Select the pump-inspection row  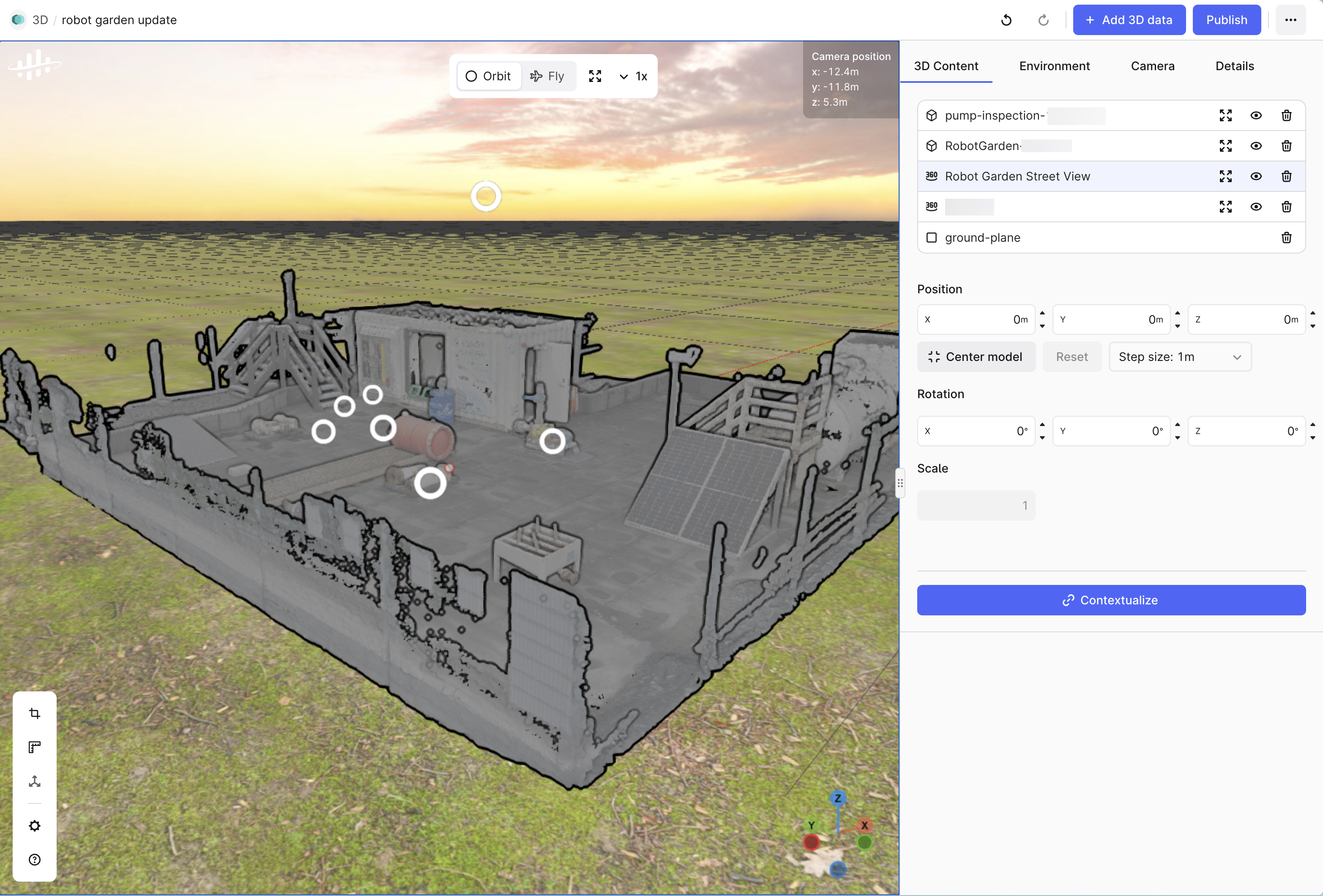[x=1111, y=115]
